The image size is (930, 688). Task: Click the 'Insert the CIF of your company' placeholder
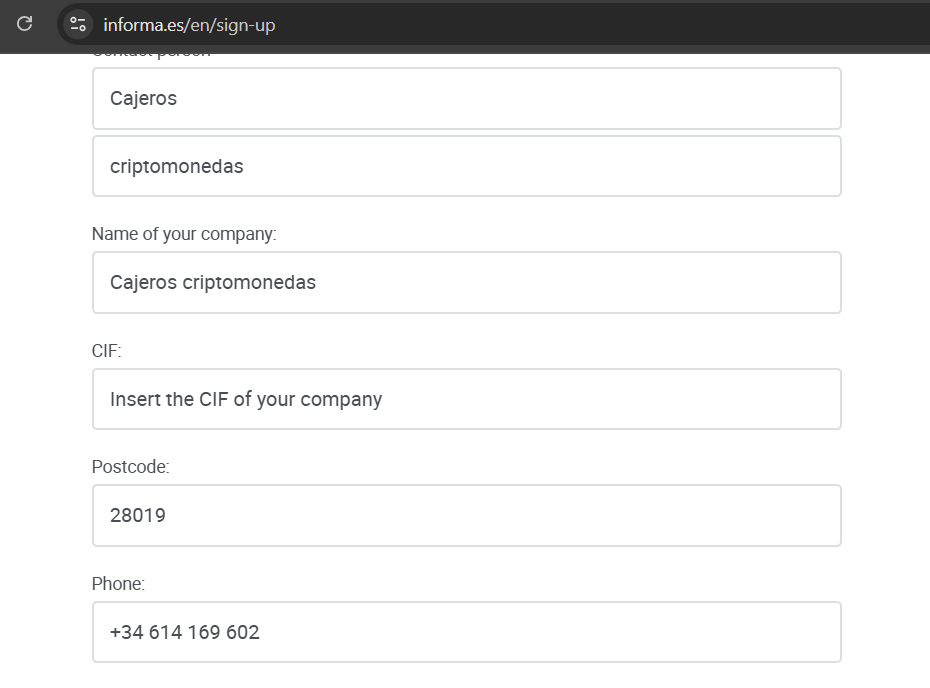[246, 400]
